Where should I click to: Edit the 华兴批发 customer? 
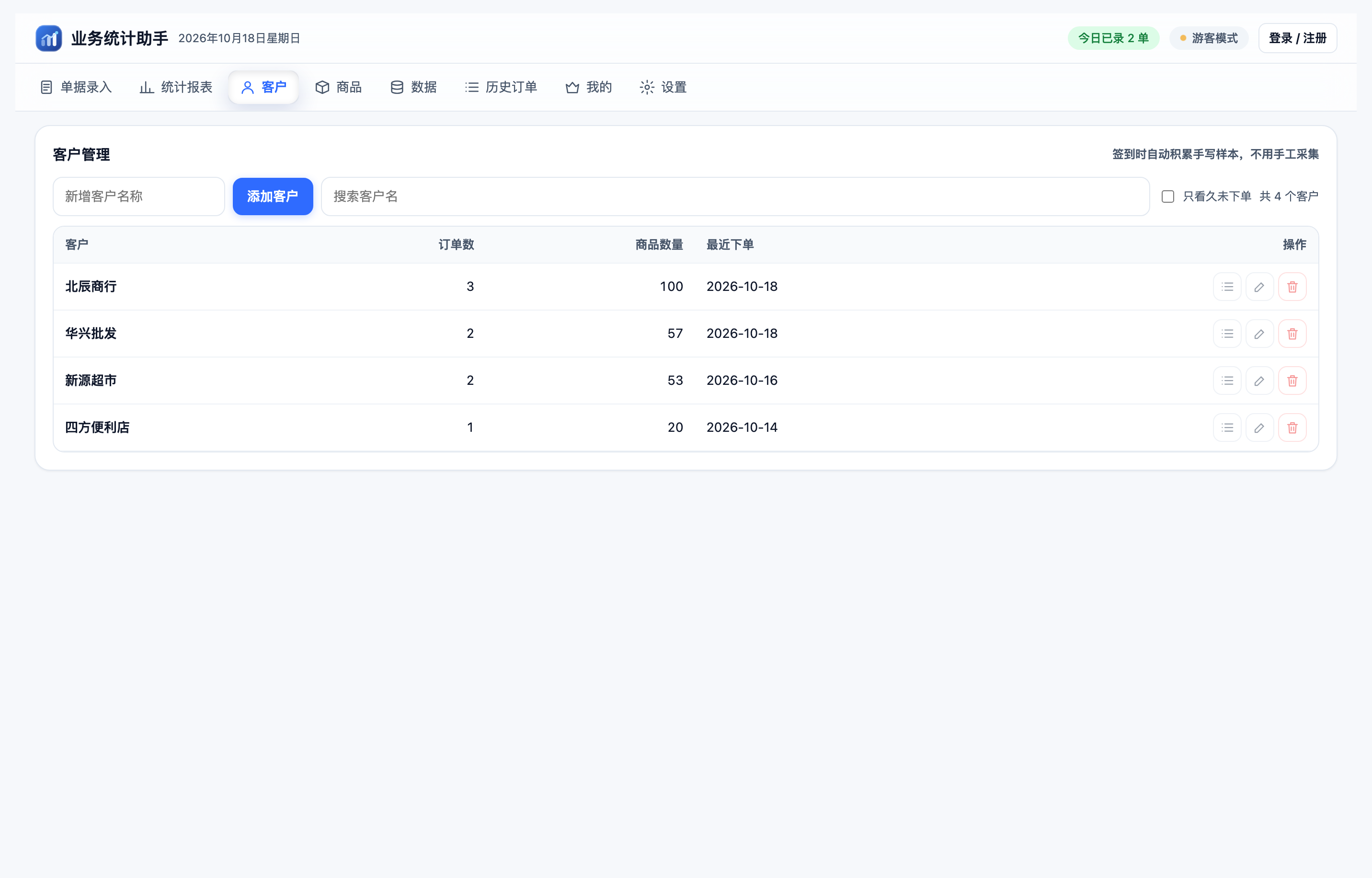1260,334
